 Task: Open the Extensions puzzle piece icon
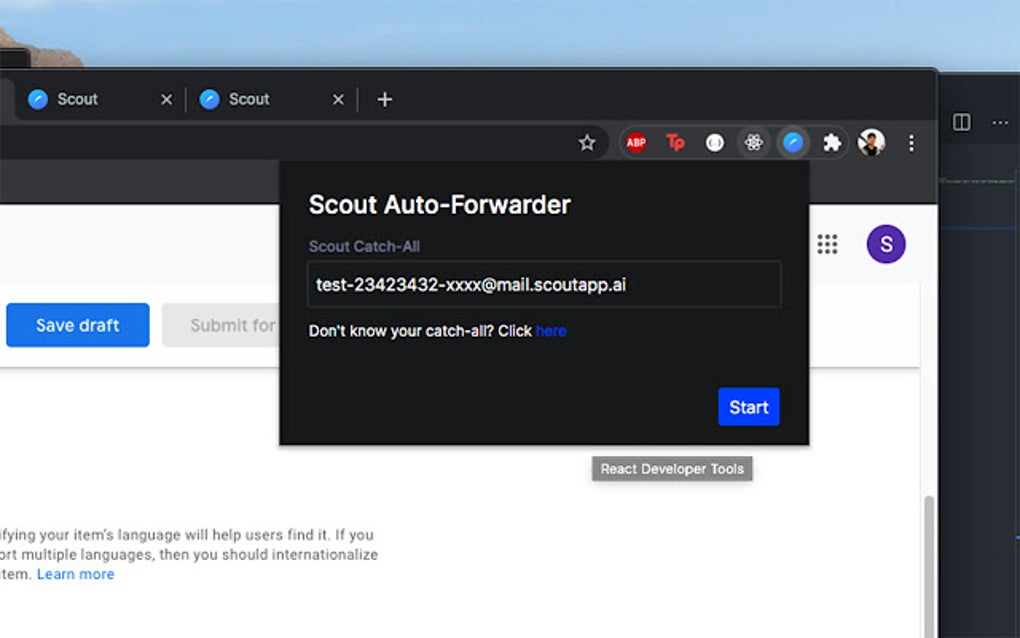(x=832, y=142)
